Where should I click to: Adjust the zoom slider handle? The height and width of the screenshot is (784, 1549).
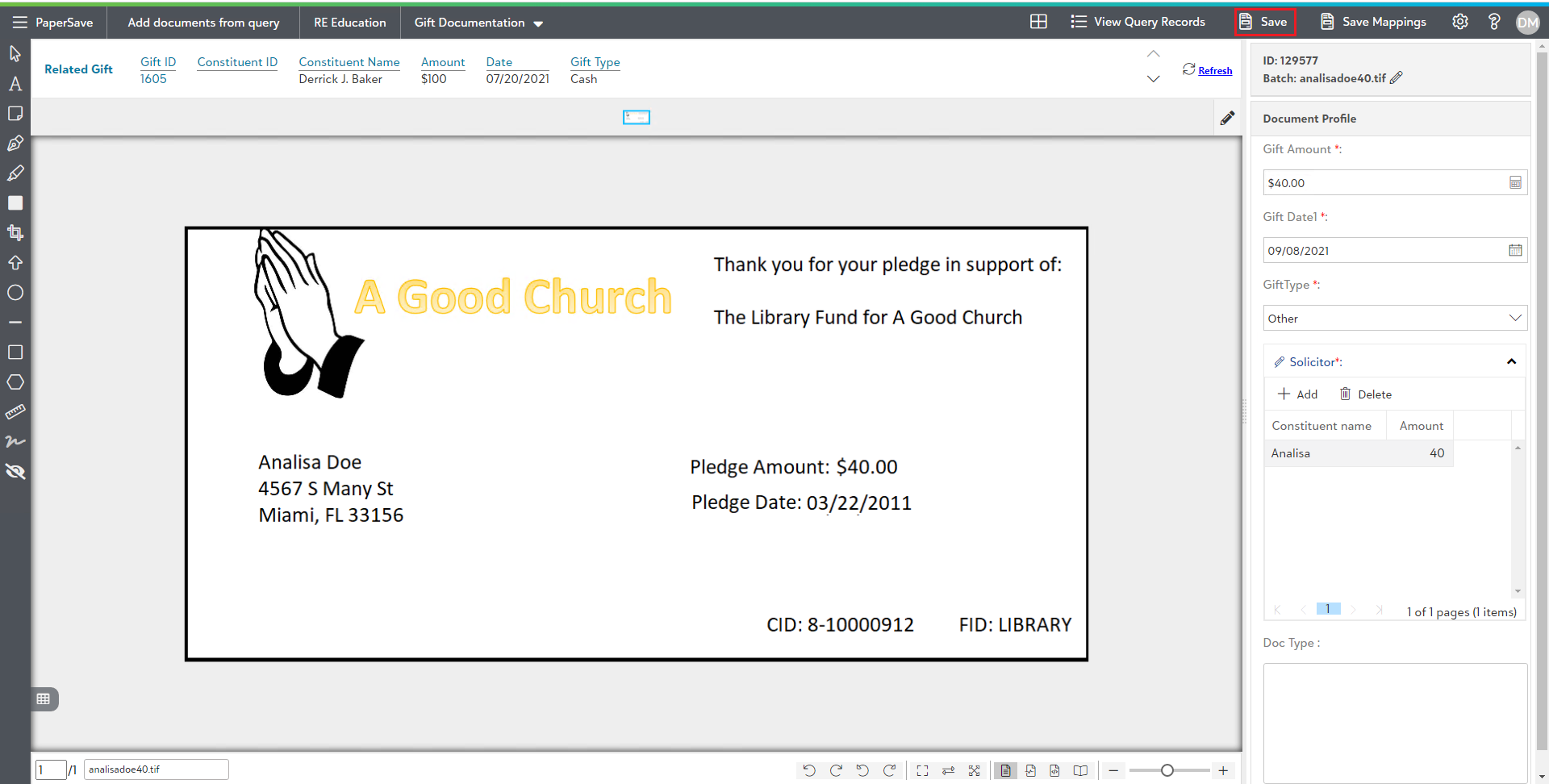1167,771
